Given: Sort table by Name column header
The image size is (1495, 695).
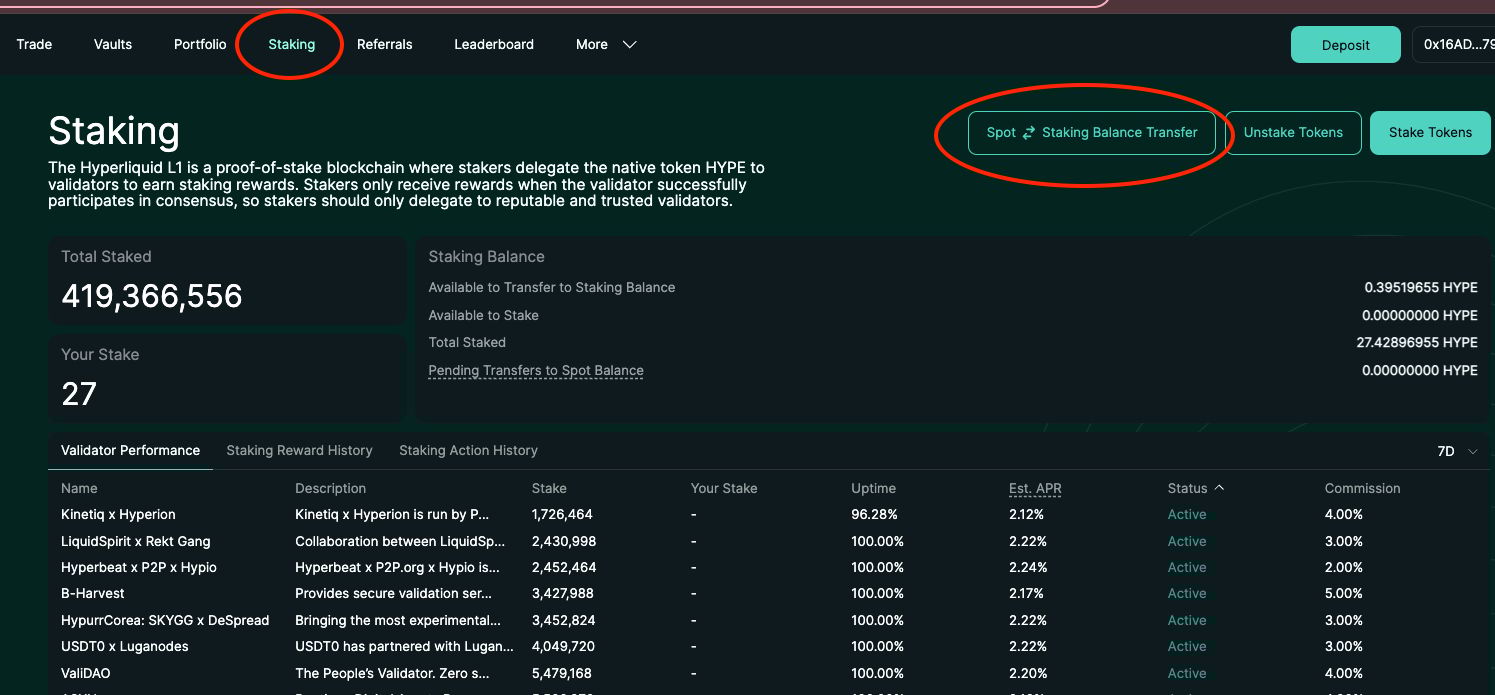Looking at the screenshot, I should point(79,488).
